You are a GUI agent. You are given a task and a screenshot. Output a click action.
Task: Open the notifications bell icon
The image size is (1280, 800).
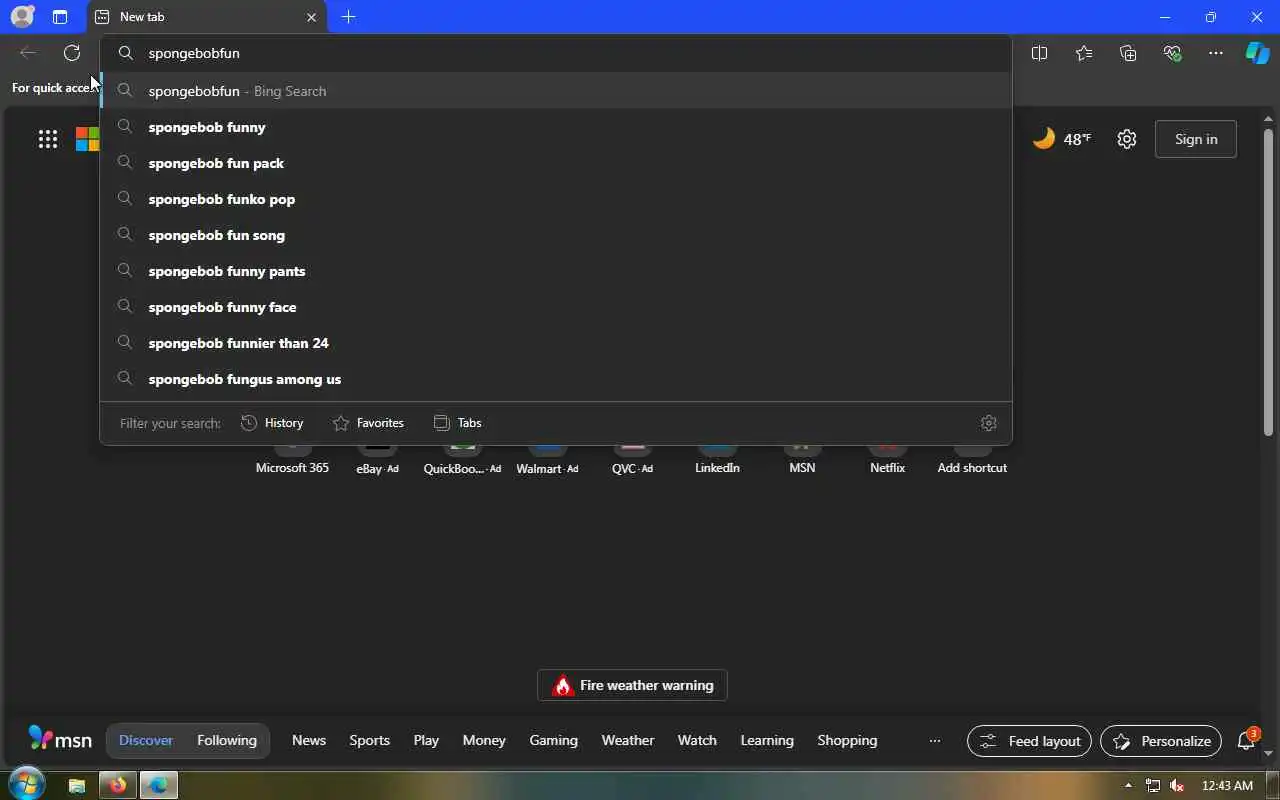point(1246,741)
